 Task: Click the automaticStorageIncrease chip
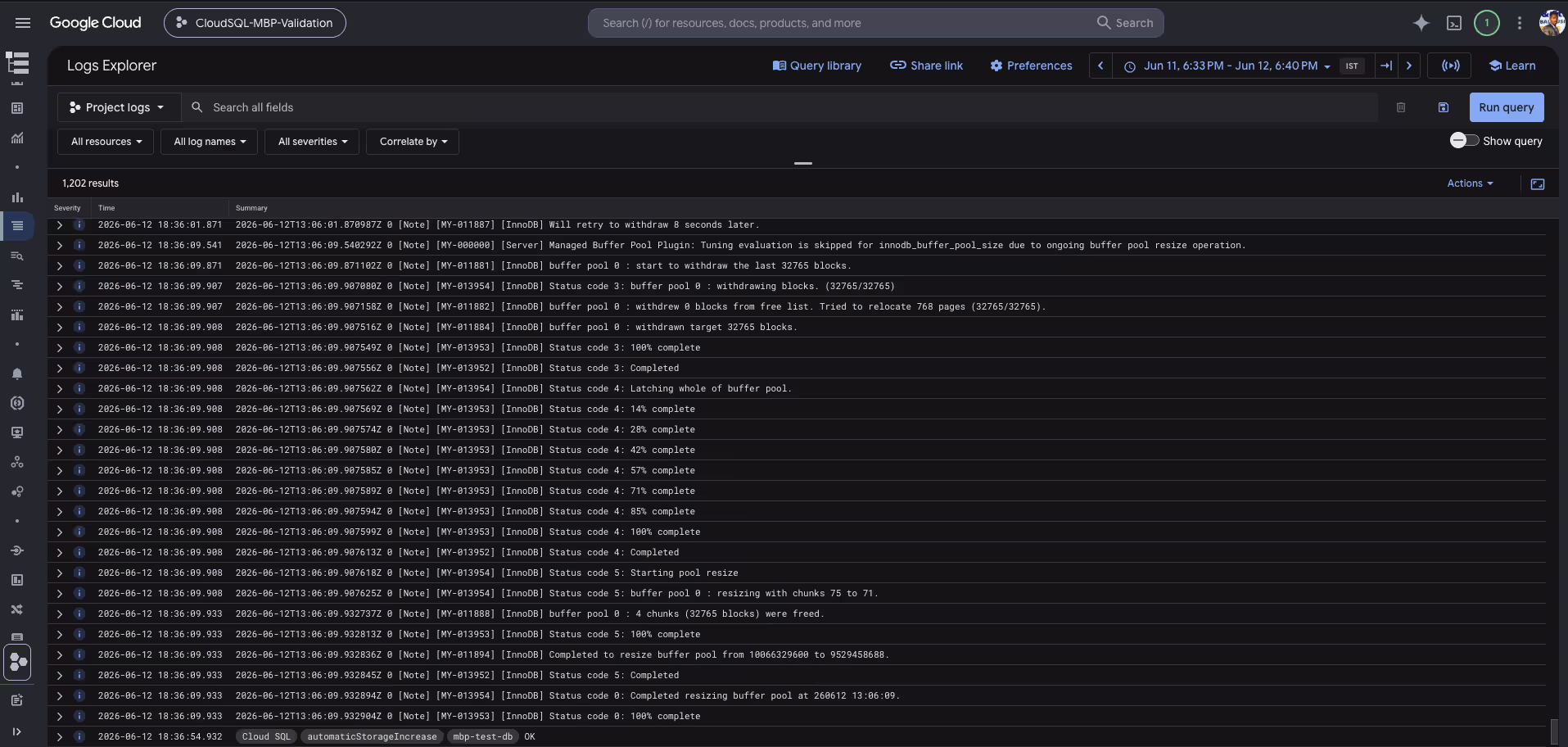point(372,736)
